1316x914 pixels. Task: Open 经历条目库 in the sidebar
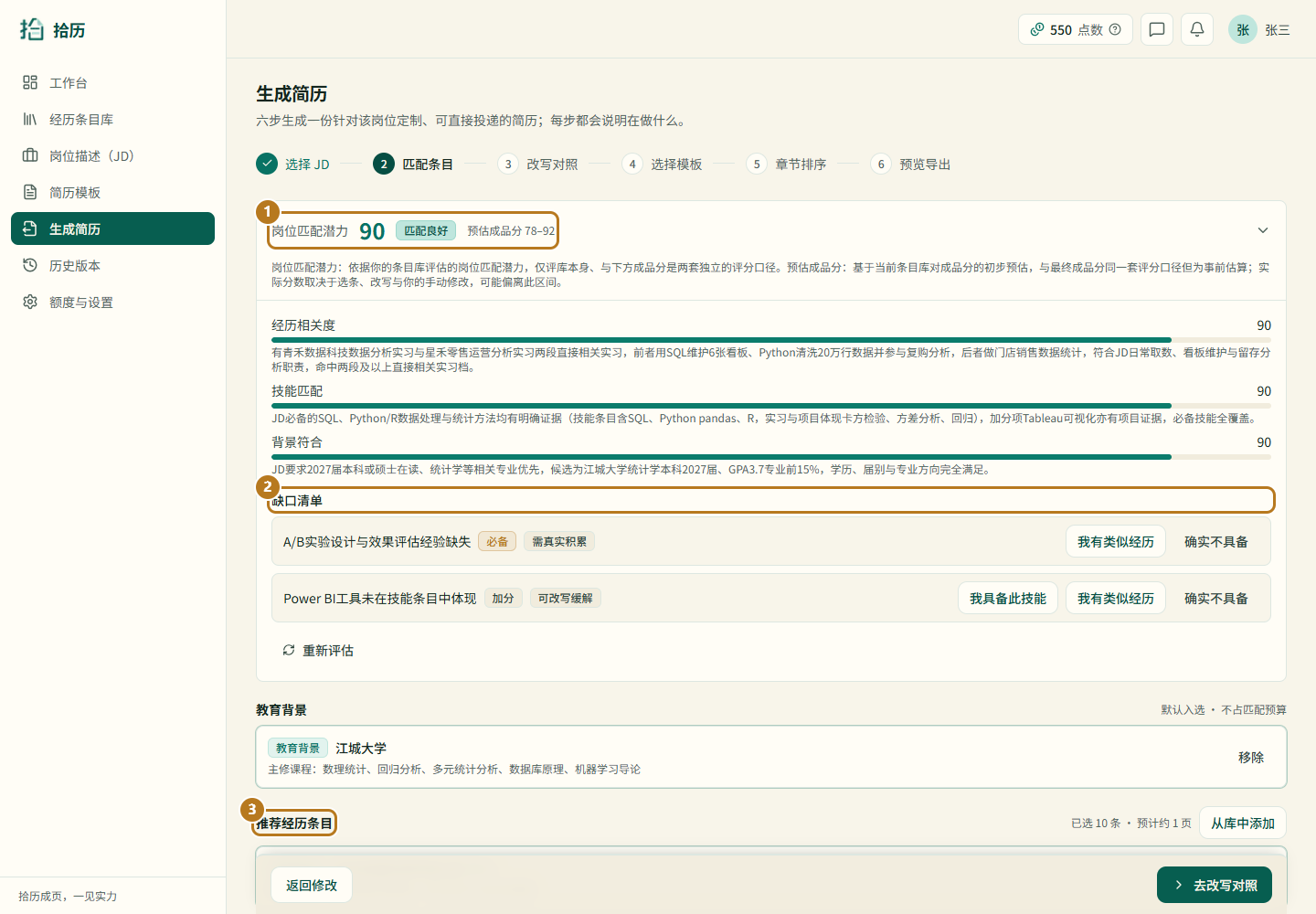pos(112,119)
